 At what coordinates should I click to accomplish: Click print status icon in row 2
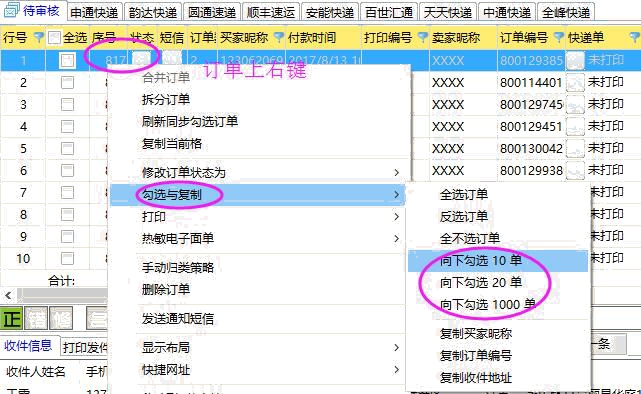click(576, 83)
